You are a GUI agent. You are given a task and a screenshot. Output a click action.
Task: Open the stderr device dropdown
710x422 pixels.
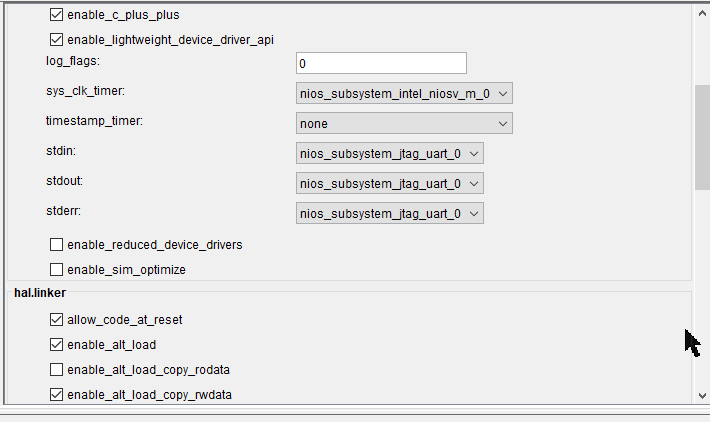(x=390, y=214)
